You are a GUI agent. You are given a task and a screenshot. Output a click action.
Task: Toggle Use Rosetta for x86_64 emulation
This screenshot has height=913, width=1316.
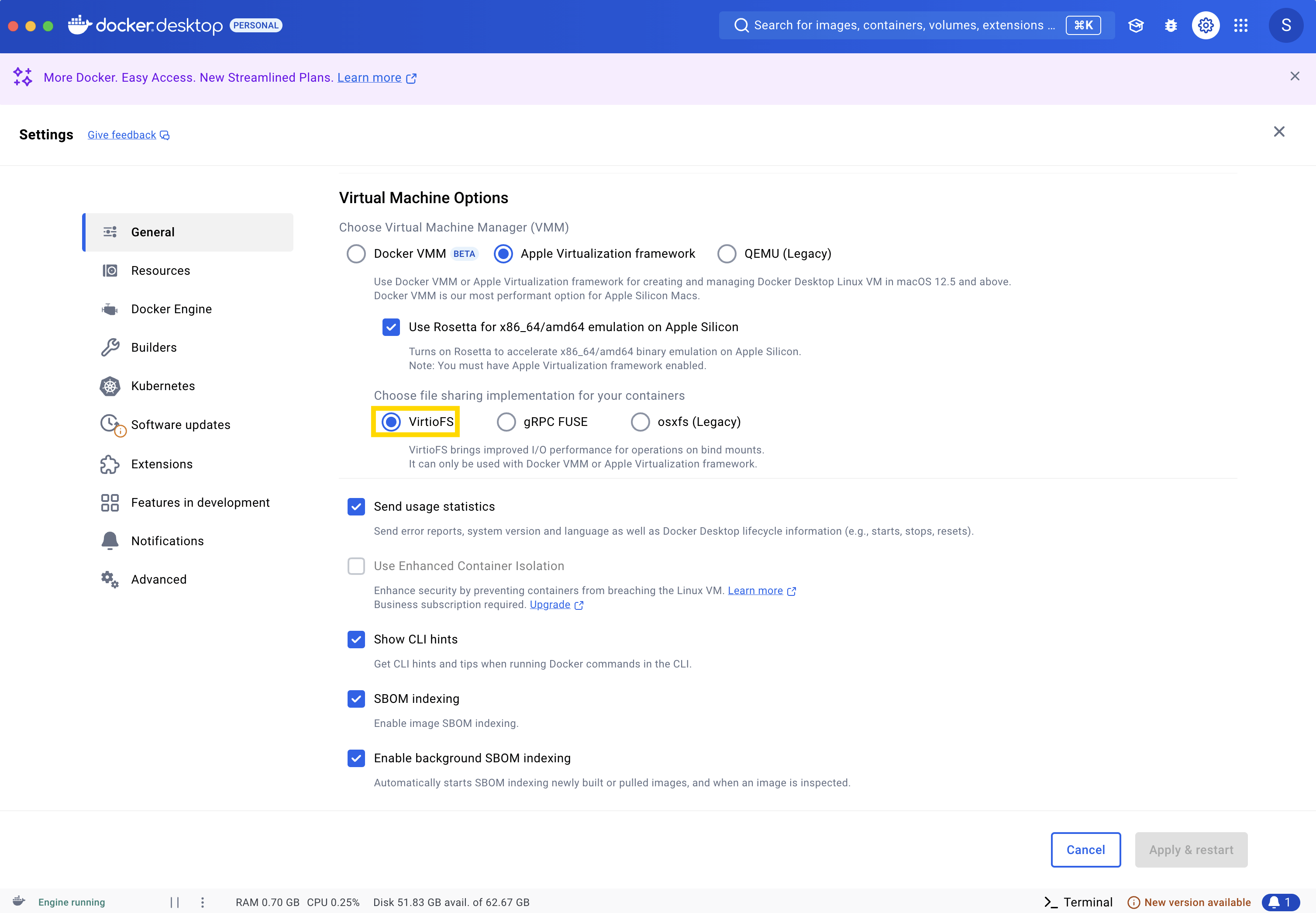tap(390, 327)
